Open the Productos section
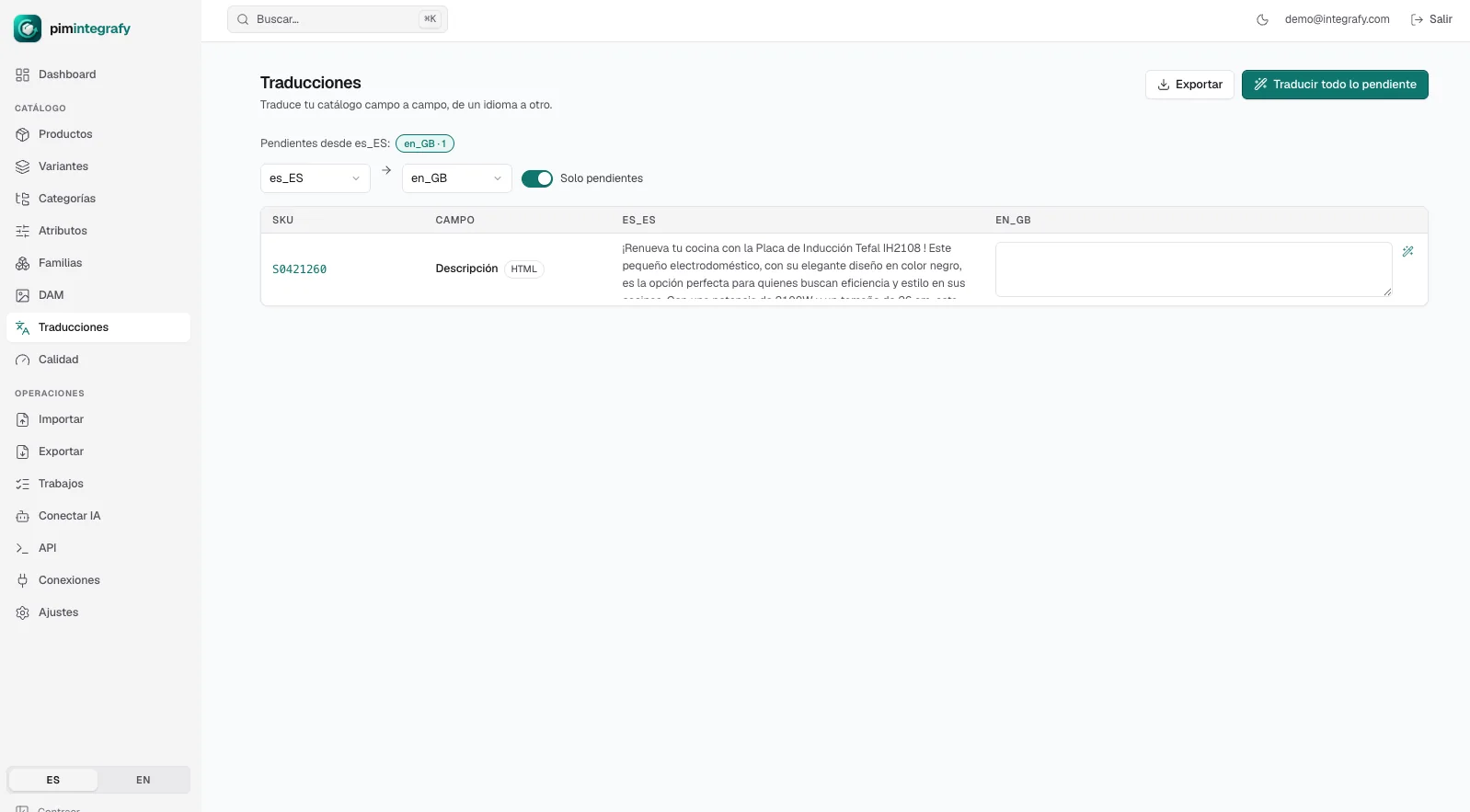This screenshot has height=812, width=1470. [98, 134]
